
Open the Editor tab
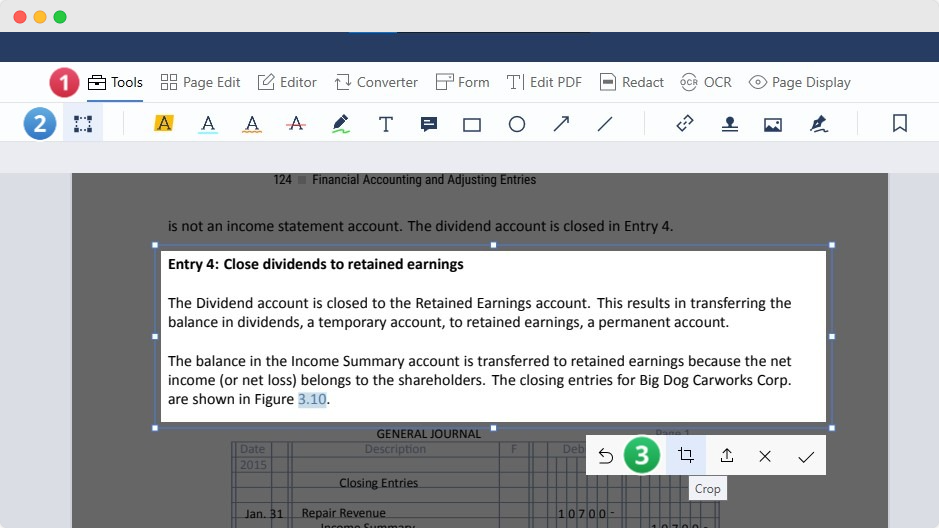click(287, 82)
